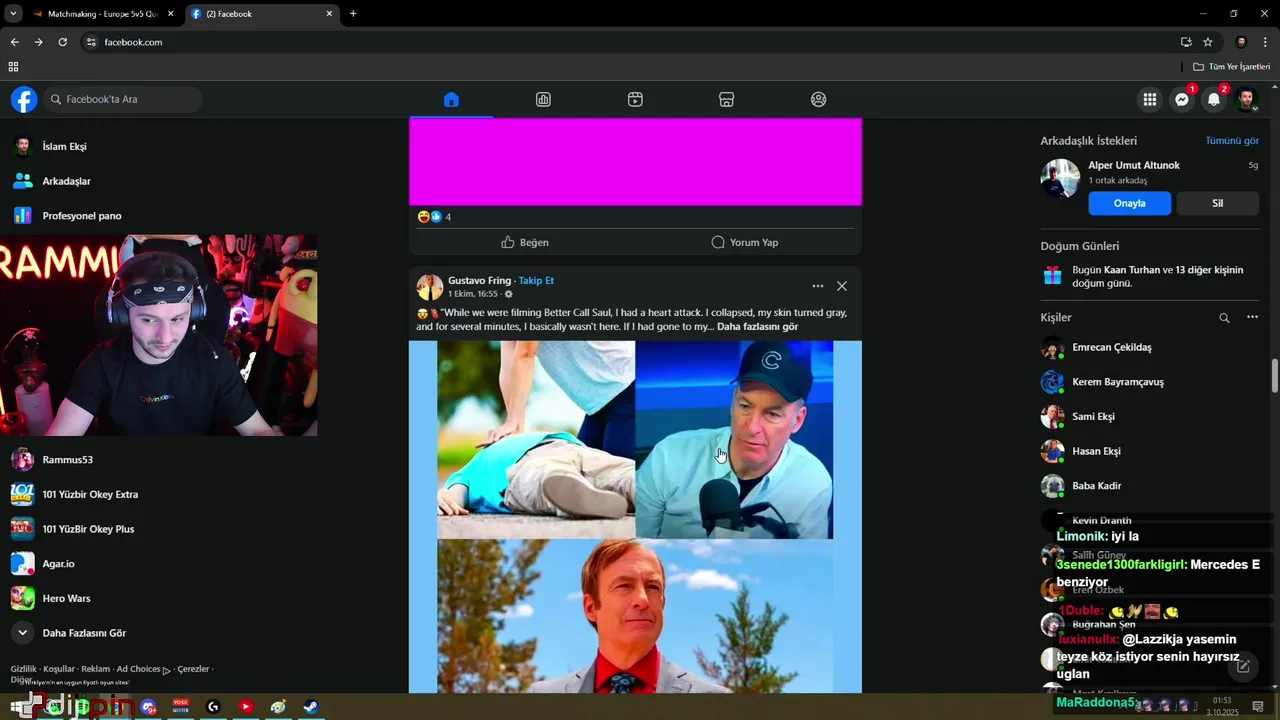Expand post text with Daha fazlasını gör
Viewport: 1280px width, 720px height.
click(757, 326)
